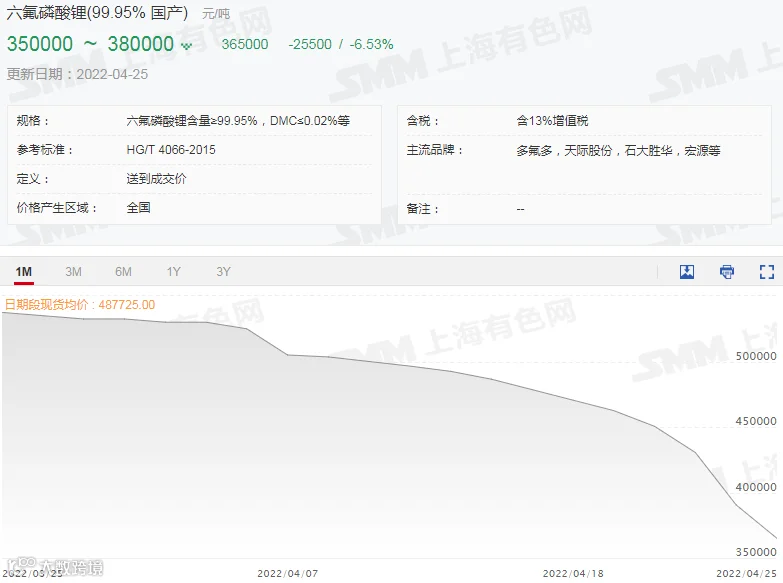Click the period average 487725.00 label
783x583 pixels.
(x=80, y=305)
